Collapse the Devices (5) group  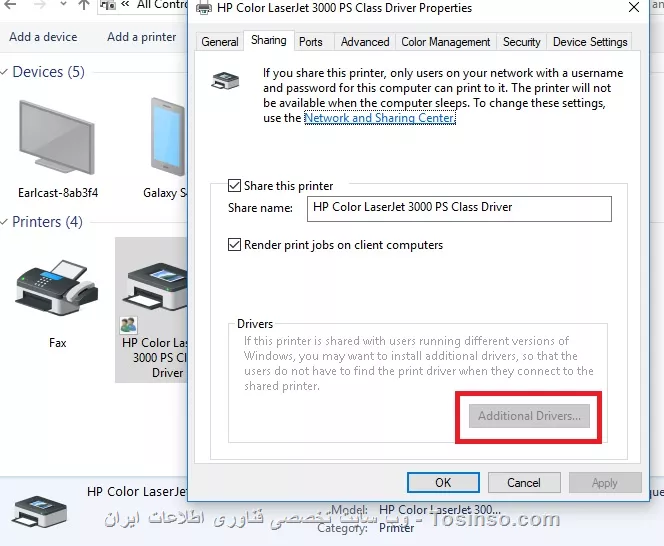coord(4,72)
